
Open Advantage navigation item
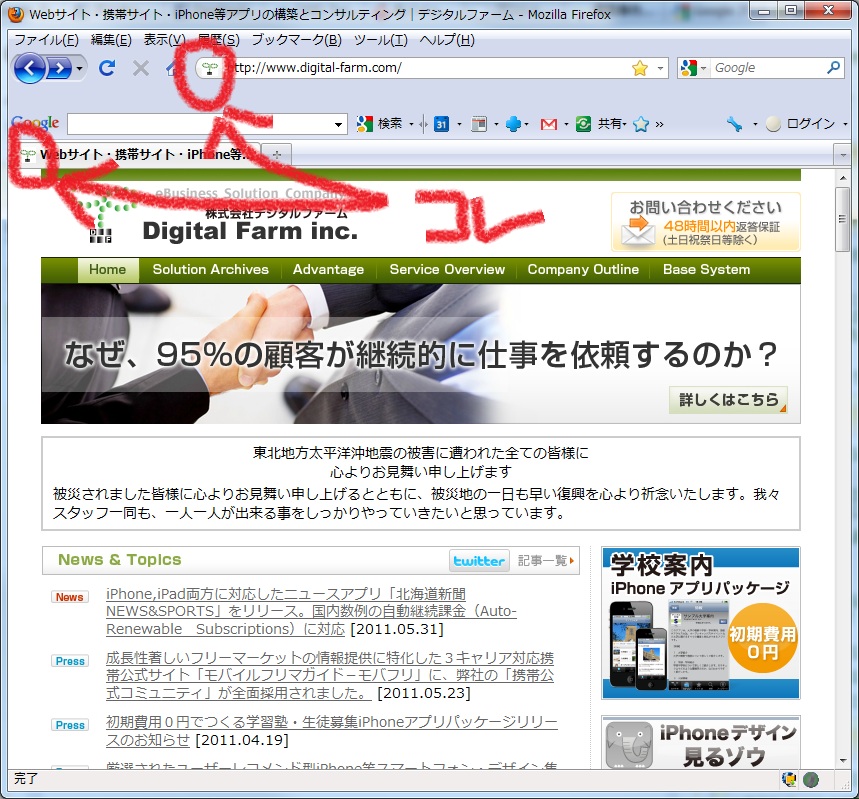tap(328, 270)
